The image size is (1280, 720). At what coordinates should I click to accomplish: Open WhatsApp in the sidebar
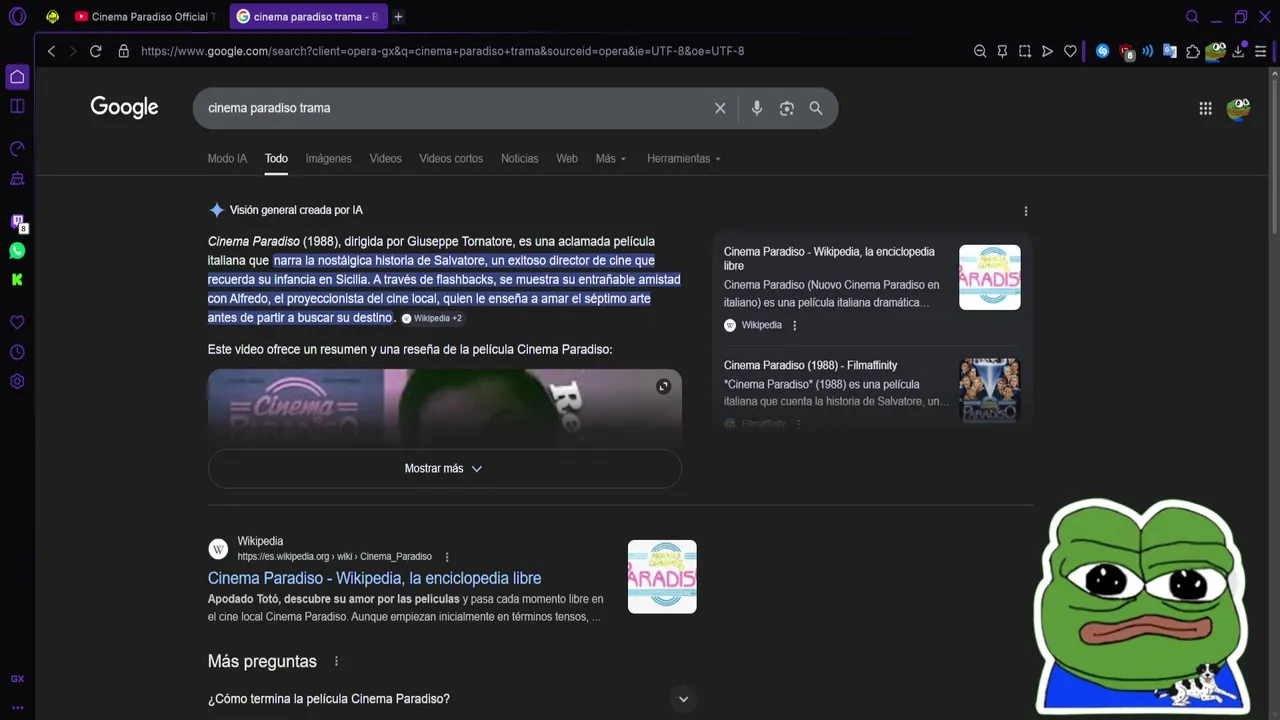pos(17,251)
